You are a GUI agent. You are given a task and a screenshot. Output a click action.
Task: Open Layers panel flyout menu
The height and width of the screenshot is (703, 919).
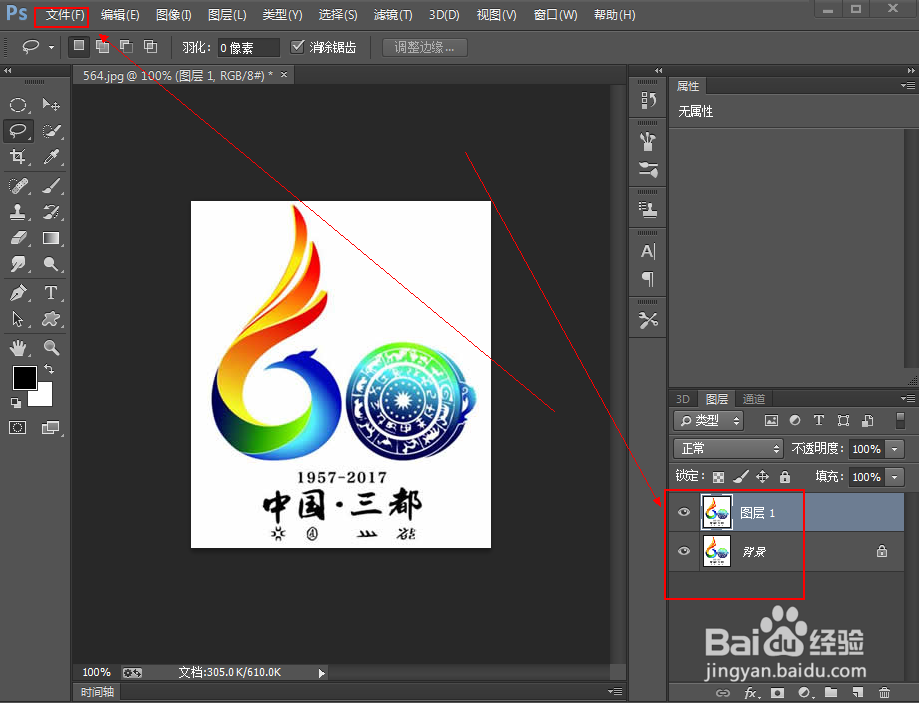[908, 399]
